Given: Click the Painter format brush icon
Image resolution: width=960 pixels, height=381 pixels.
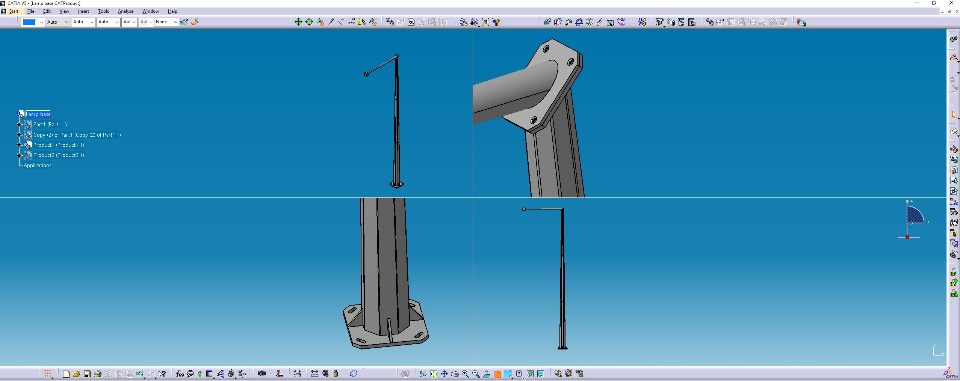Looking at the screenshot, I should (195, 22).
